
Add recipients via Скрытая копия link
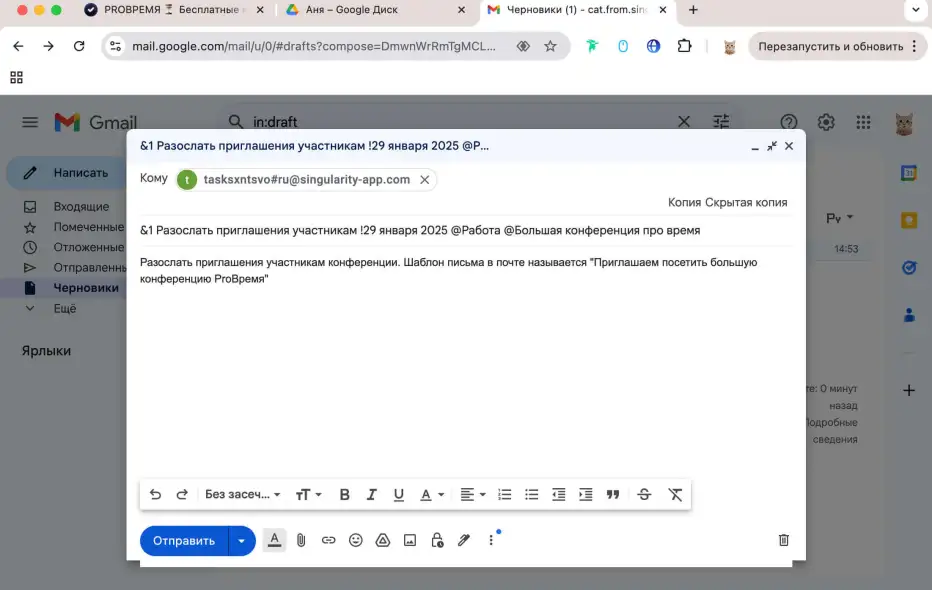point(747,202)
